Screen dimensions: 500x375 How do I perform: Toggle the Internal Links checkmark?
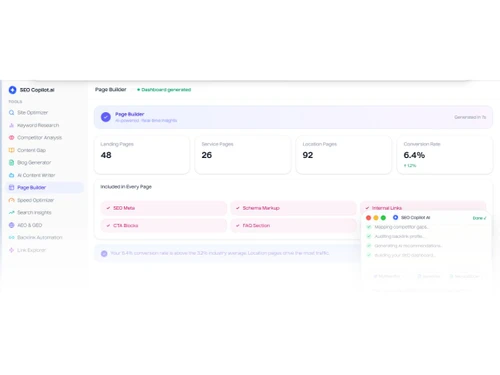coord(367,208)
